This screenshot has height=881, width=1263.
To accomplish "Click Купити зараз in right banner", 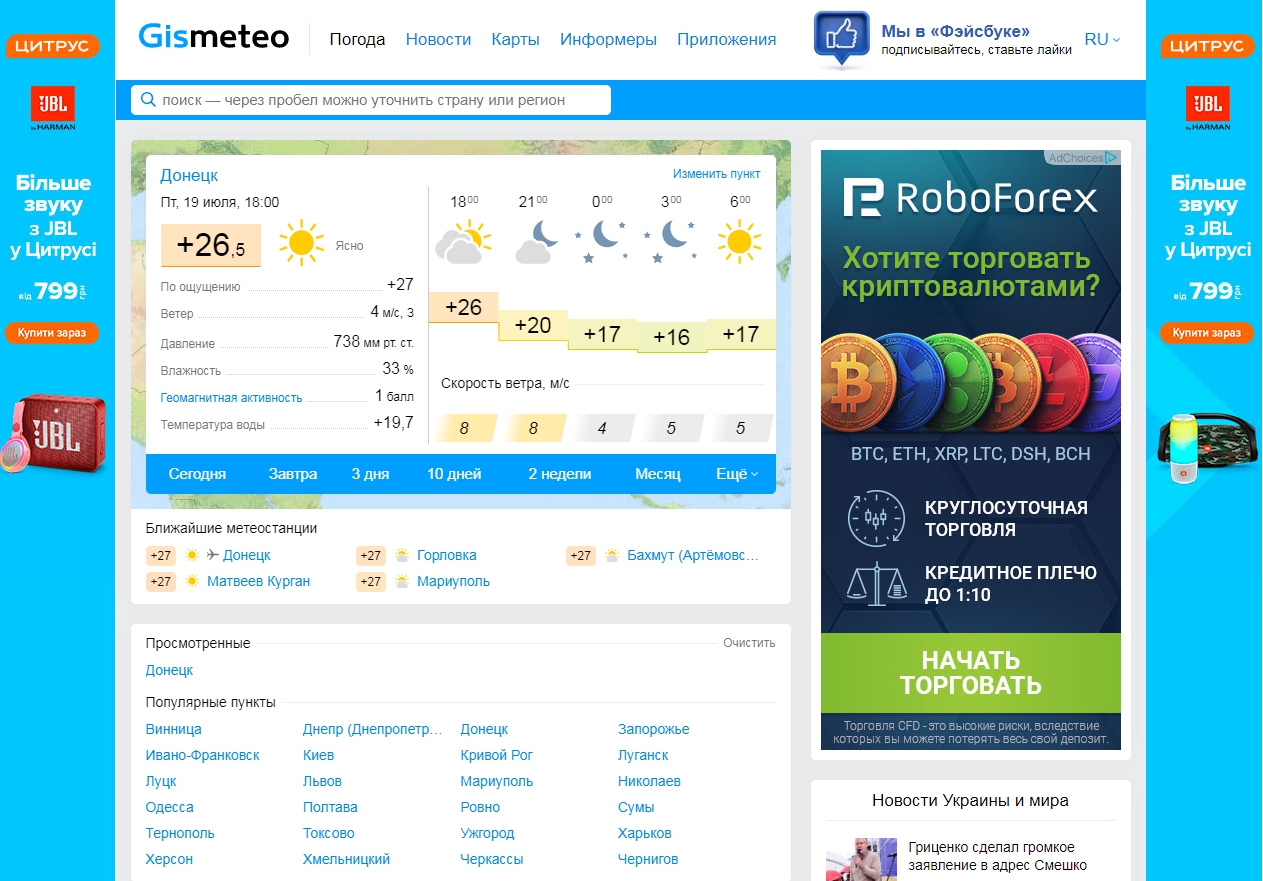I will (1206, 332).
